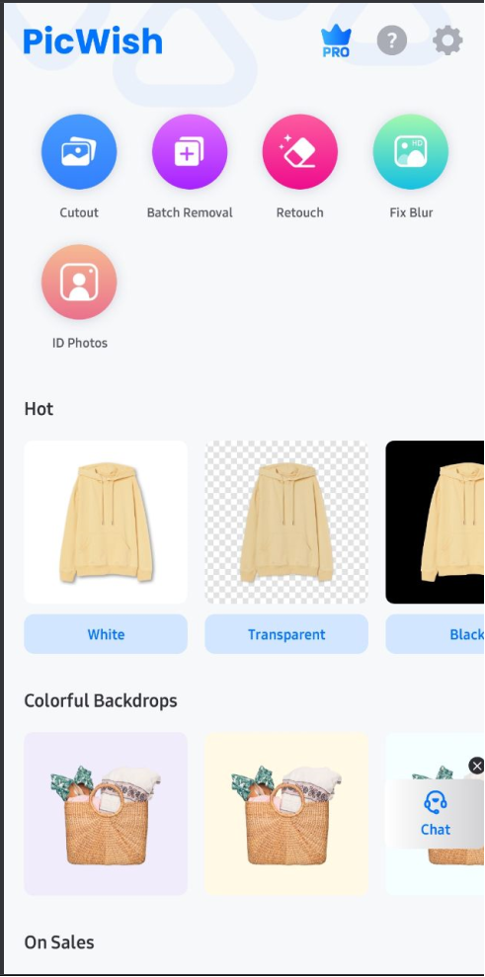Open the Retouch eraser tool

[x=300, y=151]
